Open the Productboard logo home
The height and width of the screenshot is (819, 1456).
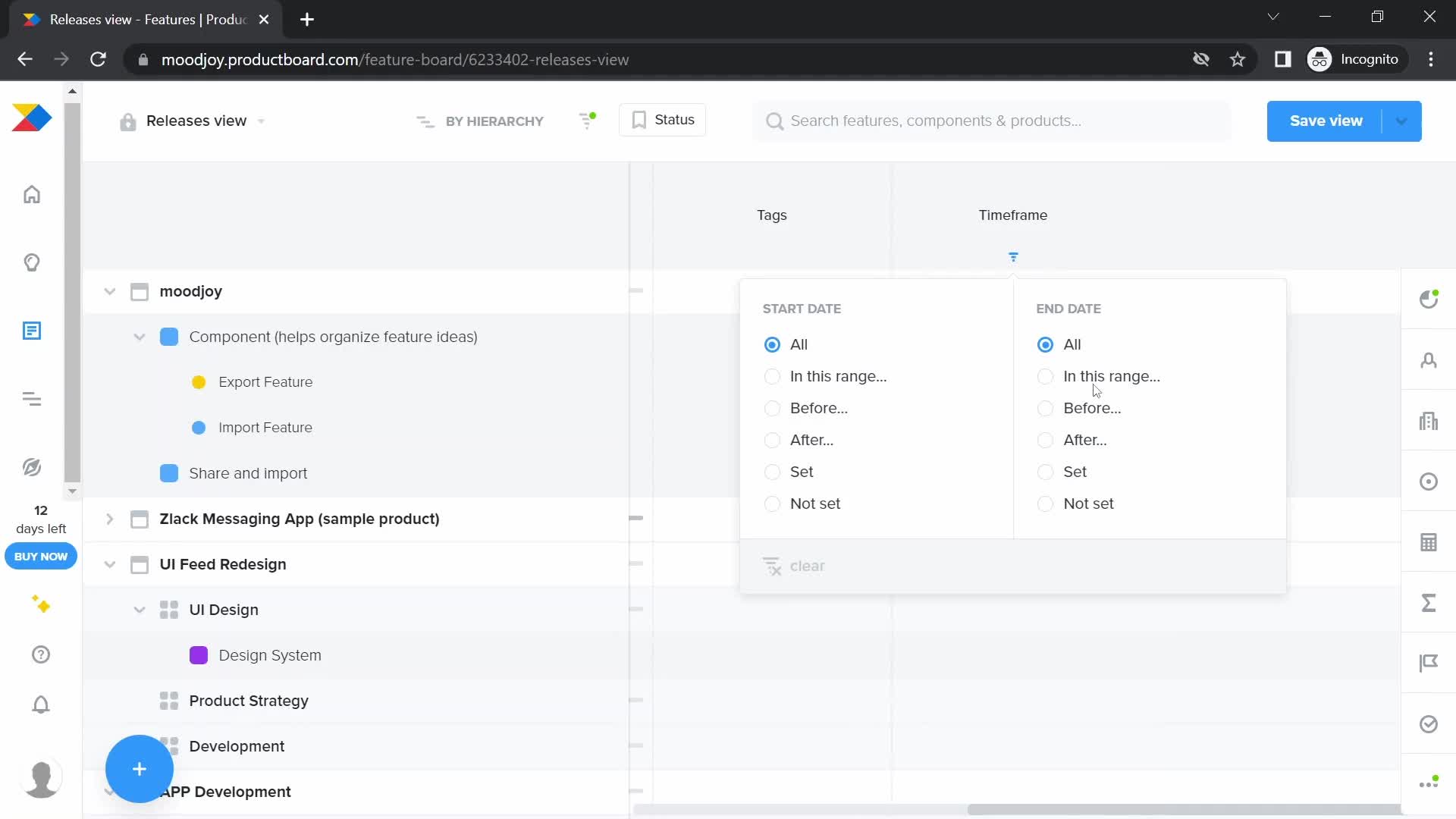tap(32, 118)
